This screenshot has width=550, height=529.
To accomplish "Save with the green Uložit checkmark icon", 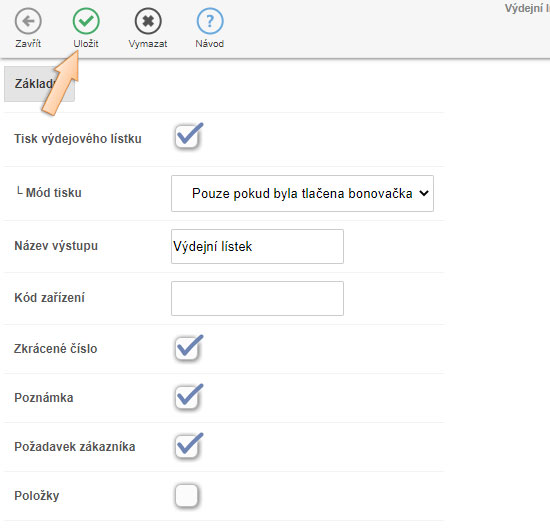I will tap(86, 21).
